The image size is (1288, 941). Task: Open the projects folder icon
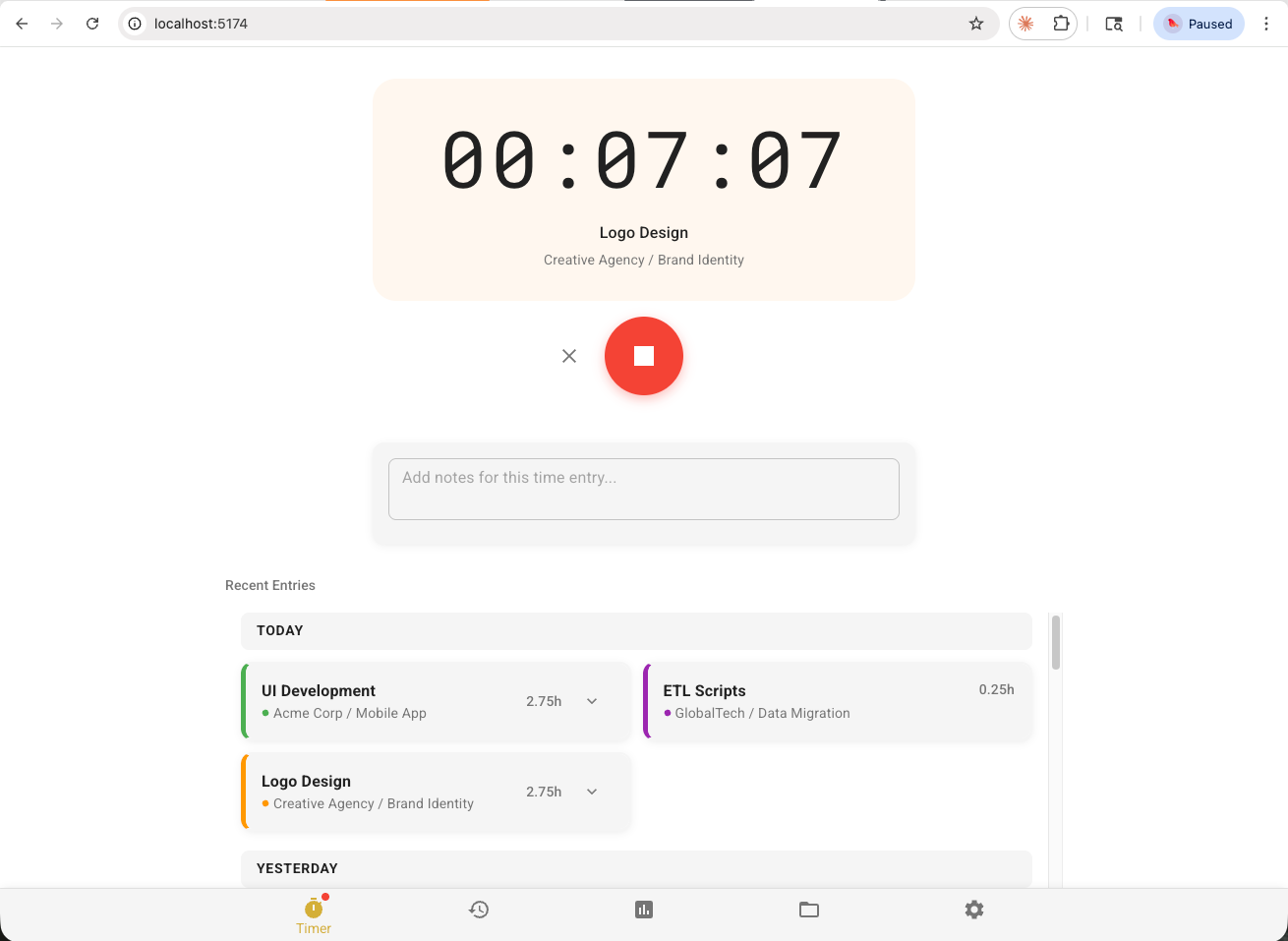(809, 910)
